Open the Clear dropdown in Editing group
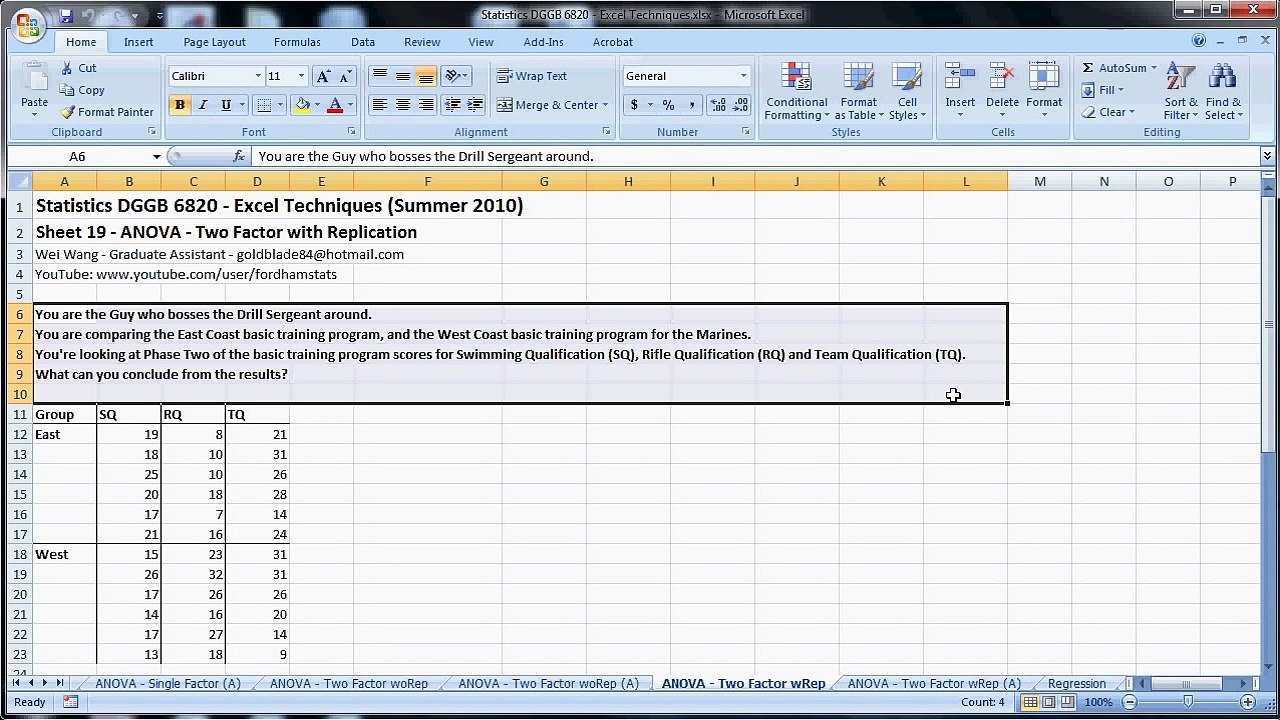 point(1108,112)
